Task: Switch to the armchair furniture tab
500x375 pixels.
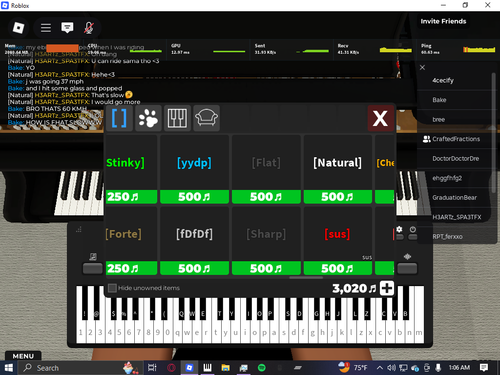Action: (206, 118)
